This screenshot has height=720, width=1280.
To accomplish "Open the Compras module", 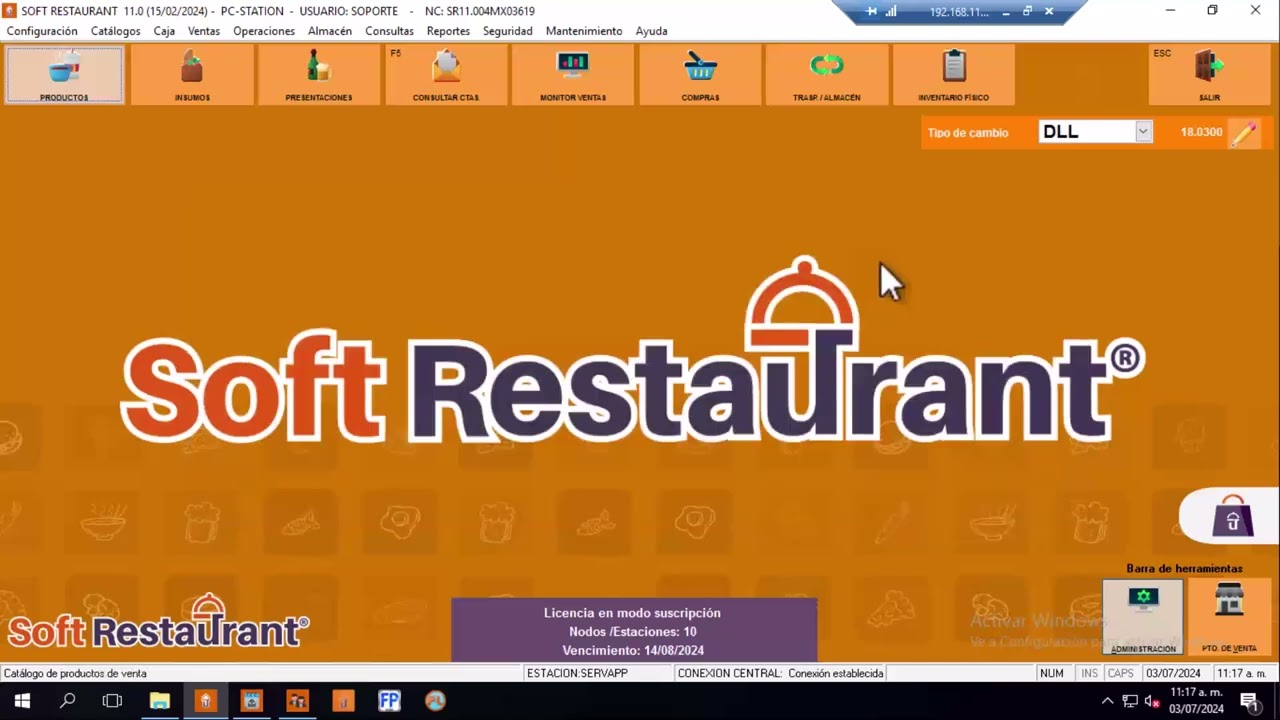I will tap(700, 75).
